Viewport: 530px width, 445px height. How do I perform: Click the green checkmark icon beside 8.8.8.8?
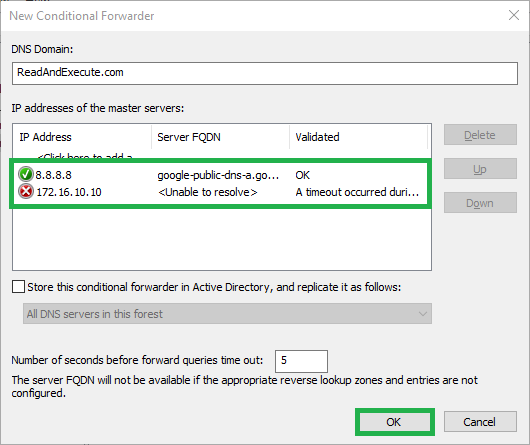tap(26, 174)
